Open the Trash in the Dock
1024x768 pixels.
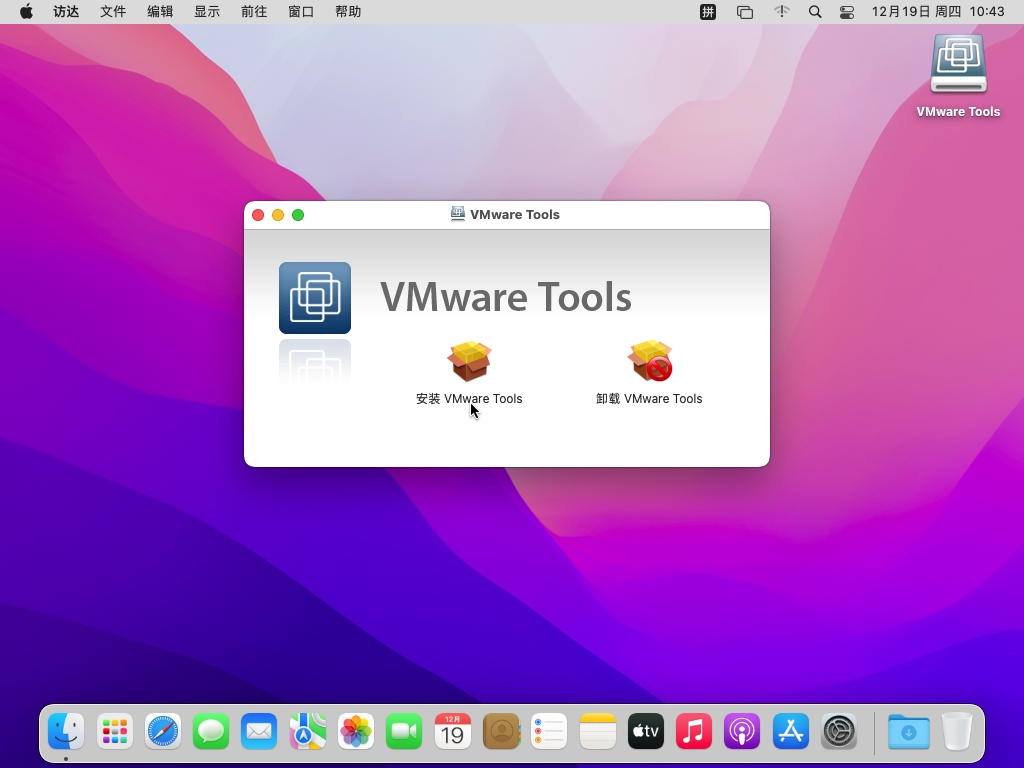[x=957, y=732]
